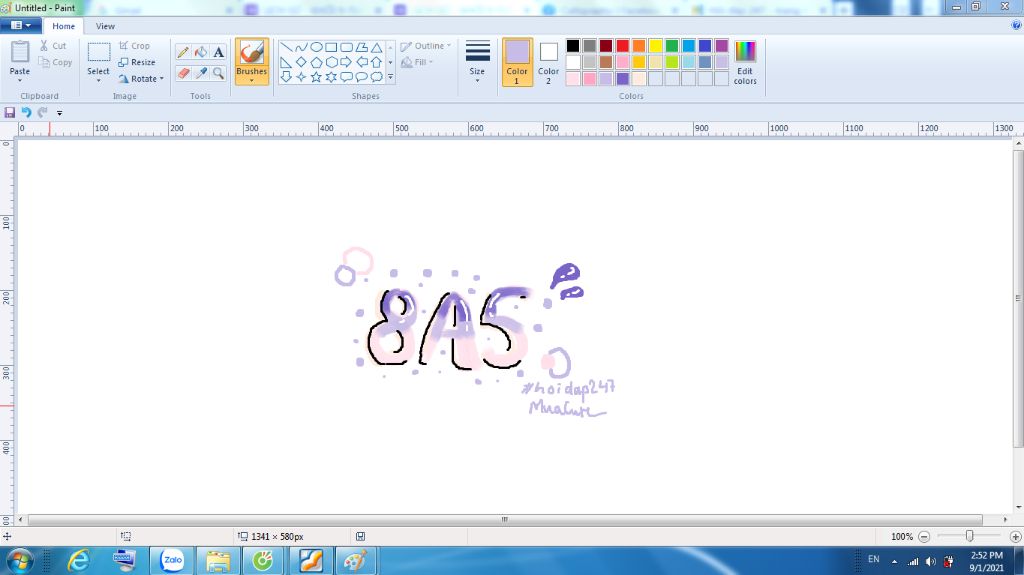Screen dimensions: 1024x575
Task: Click the Brushes brush icon
Action: click(x=251, y=53)
